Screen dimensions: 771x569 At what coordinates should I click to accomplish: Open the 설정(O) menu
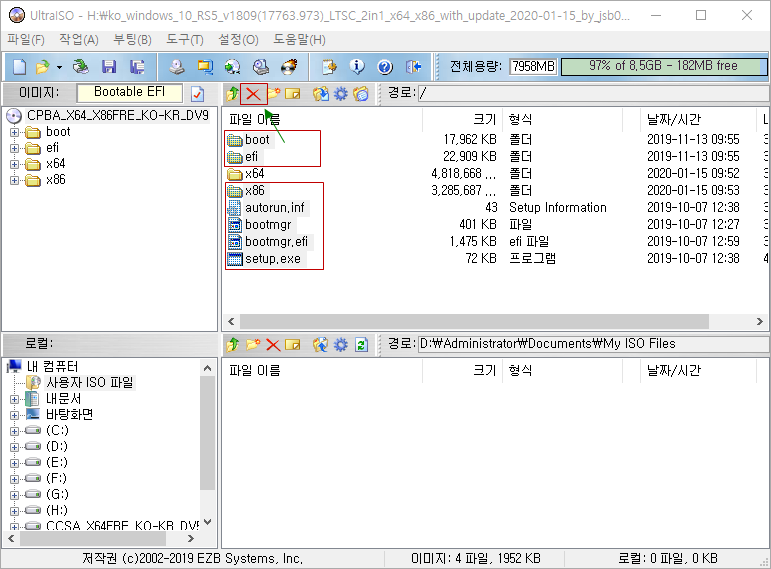tap(238, 40)
